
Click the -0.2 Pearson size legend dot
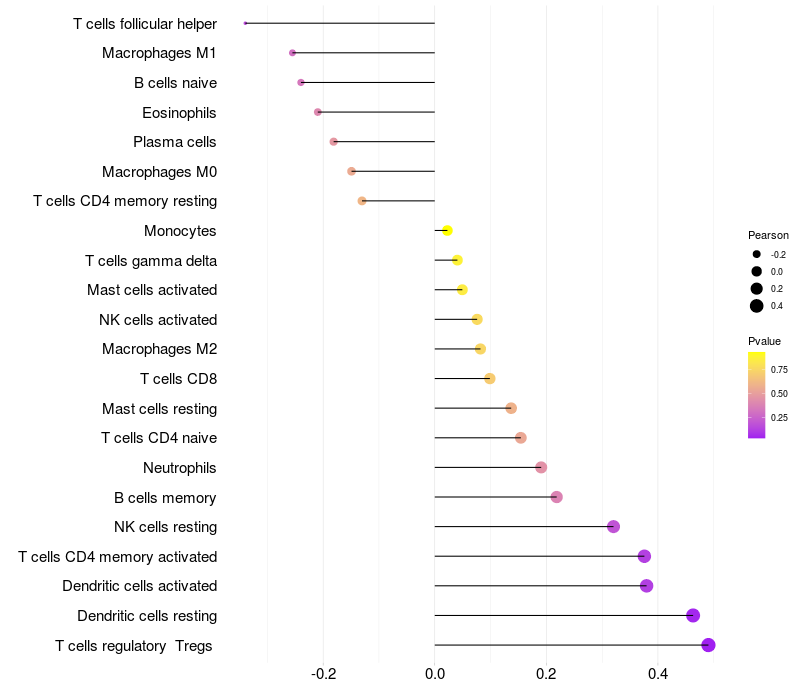click(756, 254)
